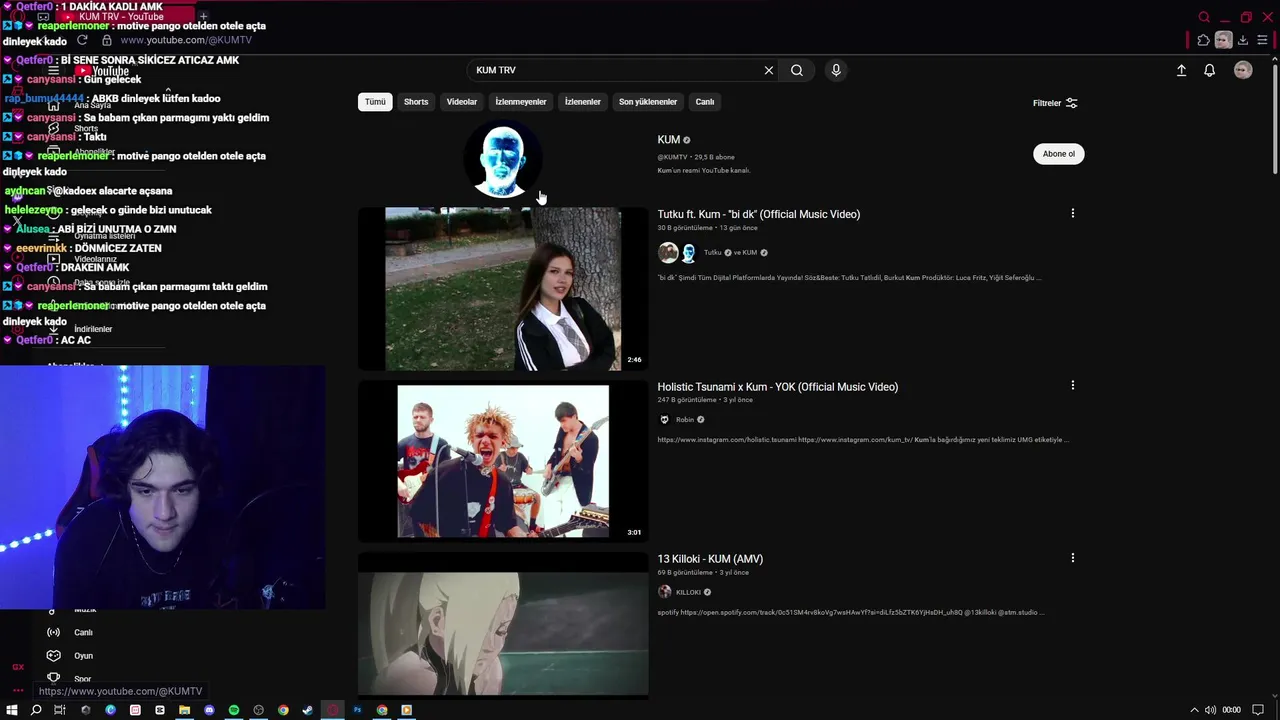
Task: Open the browser easy setup menu icon
Action: point(1263,40)
